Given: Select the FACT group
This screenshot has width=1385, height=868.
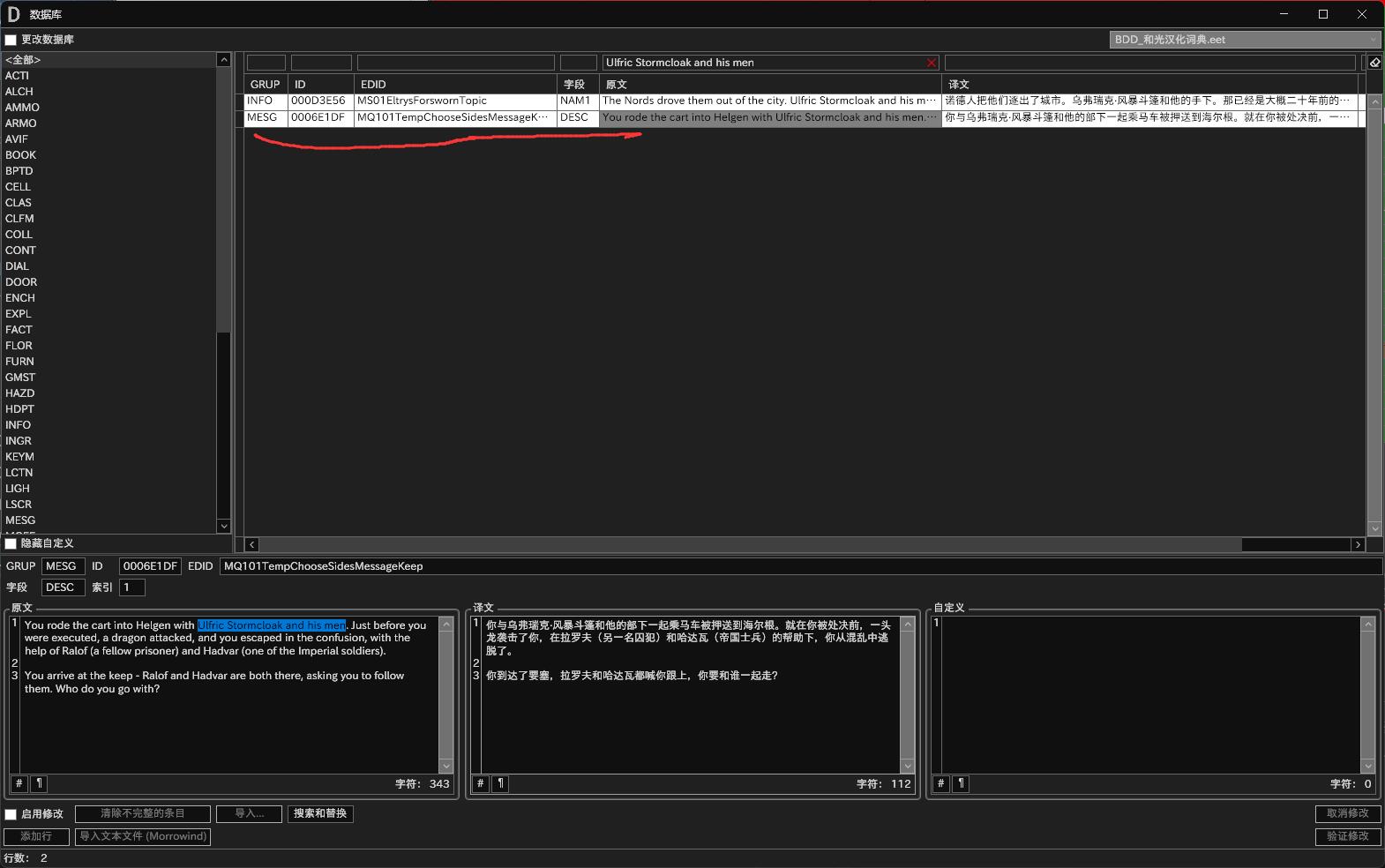Looking at the screenshot, I should click(109, 330).
